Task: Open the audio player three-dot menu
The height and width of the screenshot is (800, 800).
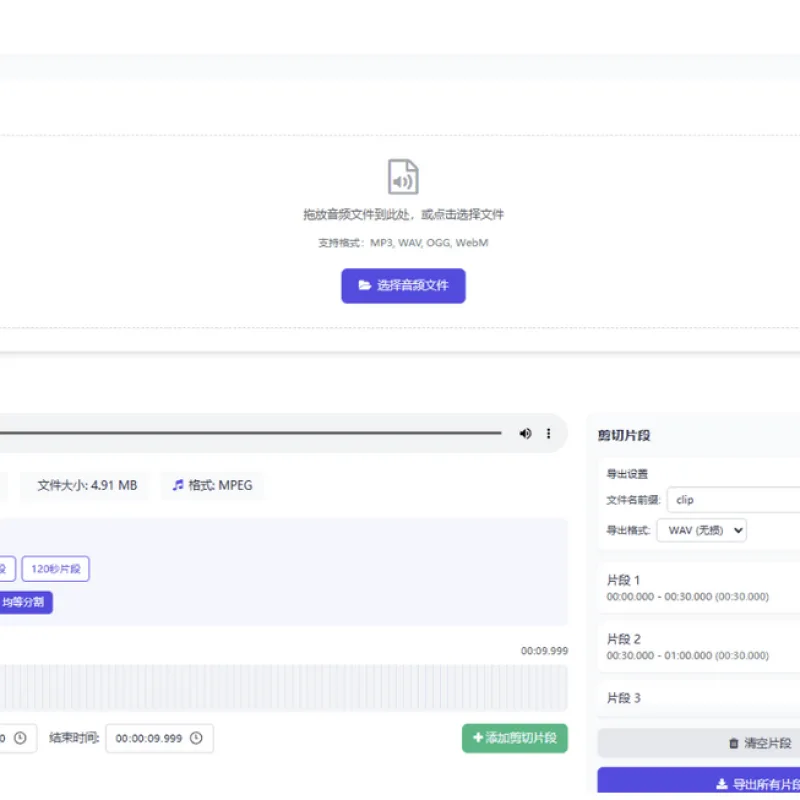Action: pyautogui.click(x=548, y=434)
